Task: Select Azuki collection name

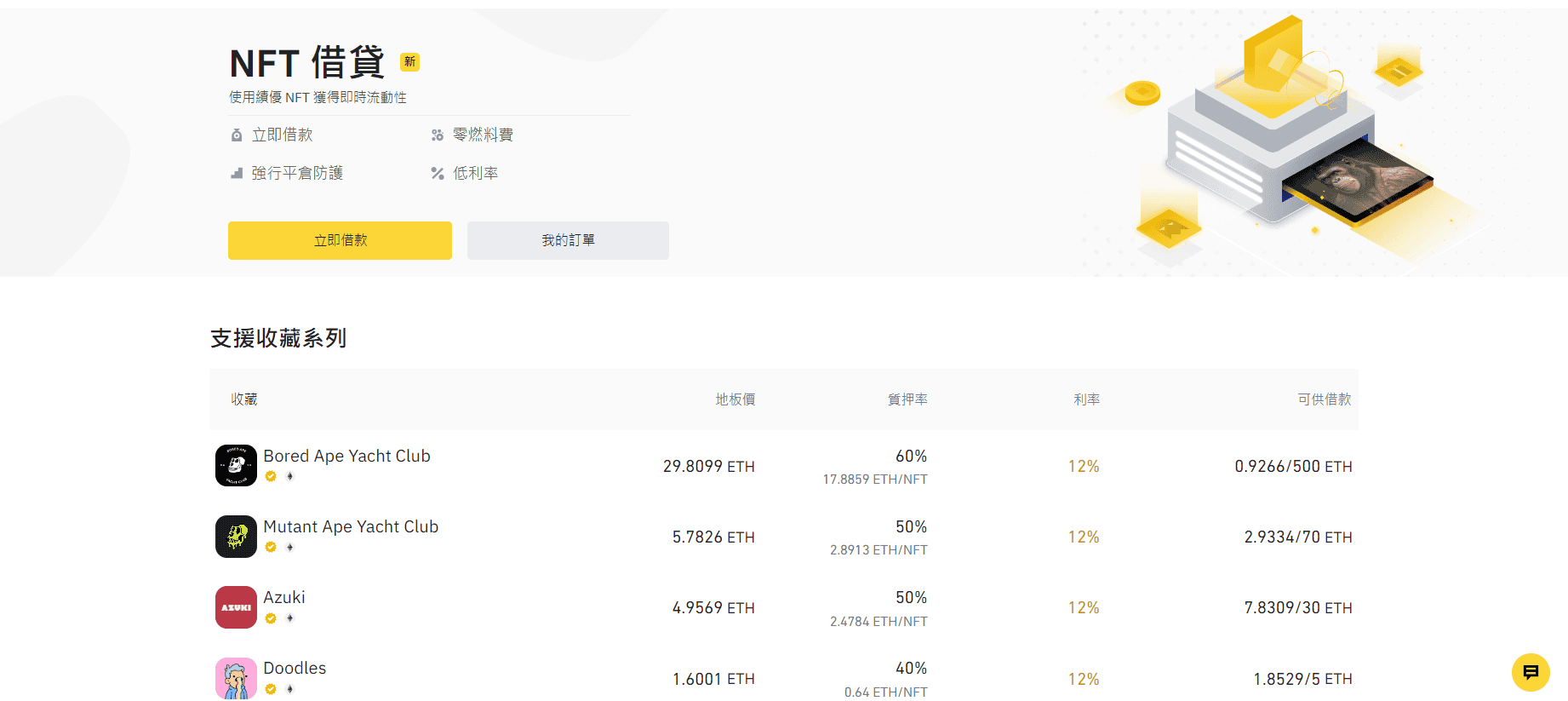Action: tap(284, 597)
